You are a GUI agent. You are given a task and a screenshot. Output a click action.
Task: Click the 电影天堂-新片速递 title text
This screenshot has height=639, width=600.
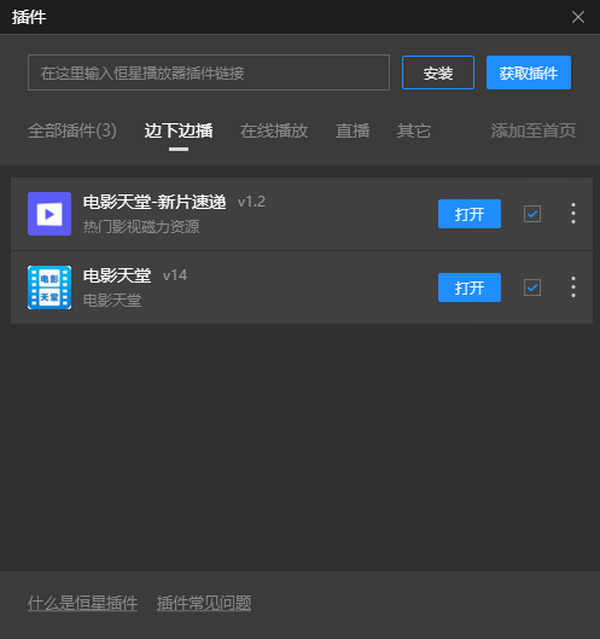(154, 202)
